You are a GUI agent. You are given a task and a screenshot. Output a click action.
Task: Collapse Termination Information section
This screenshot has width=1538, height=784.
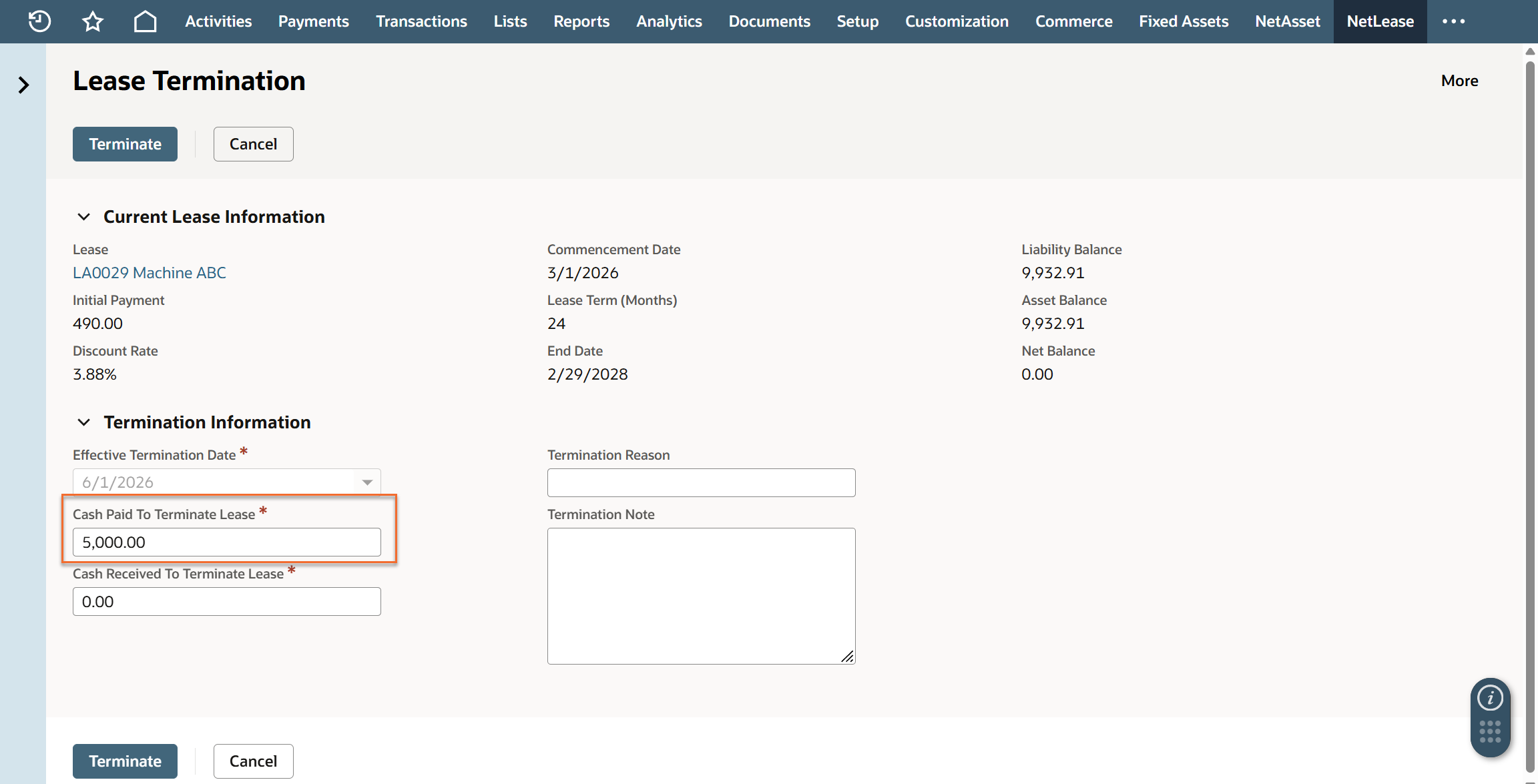click(84, 422)
